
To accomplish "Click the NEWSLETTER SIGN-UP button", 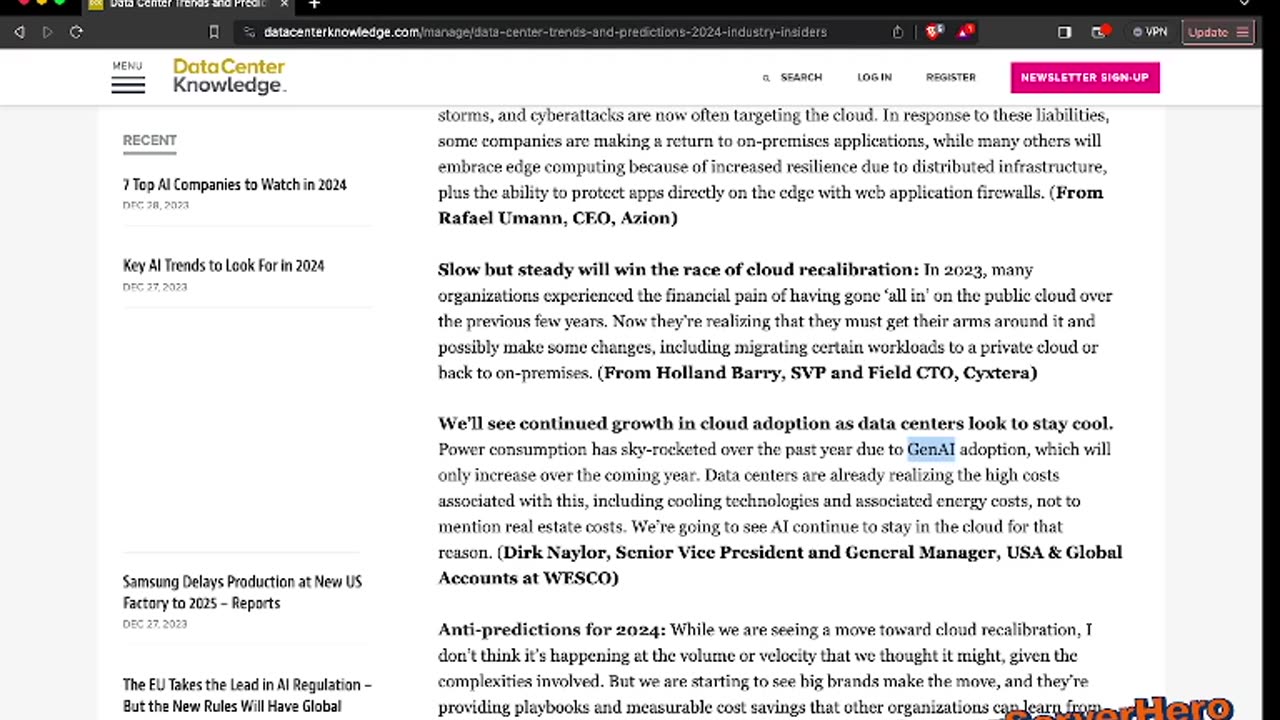I will click(x=1085, y=77).
